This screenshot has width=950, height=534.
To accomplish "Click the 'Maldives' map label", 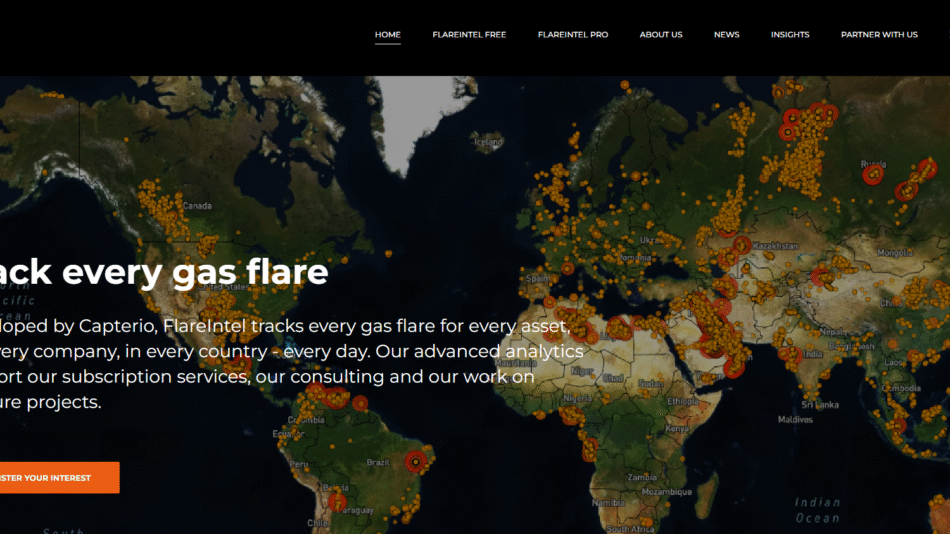I will coord(795,419).
